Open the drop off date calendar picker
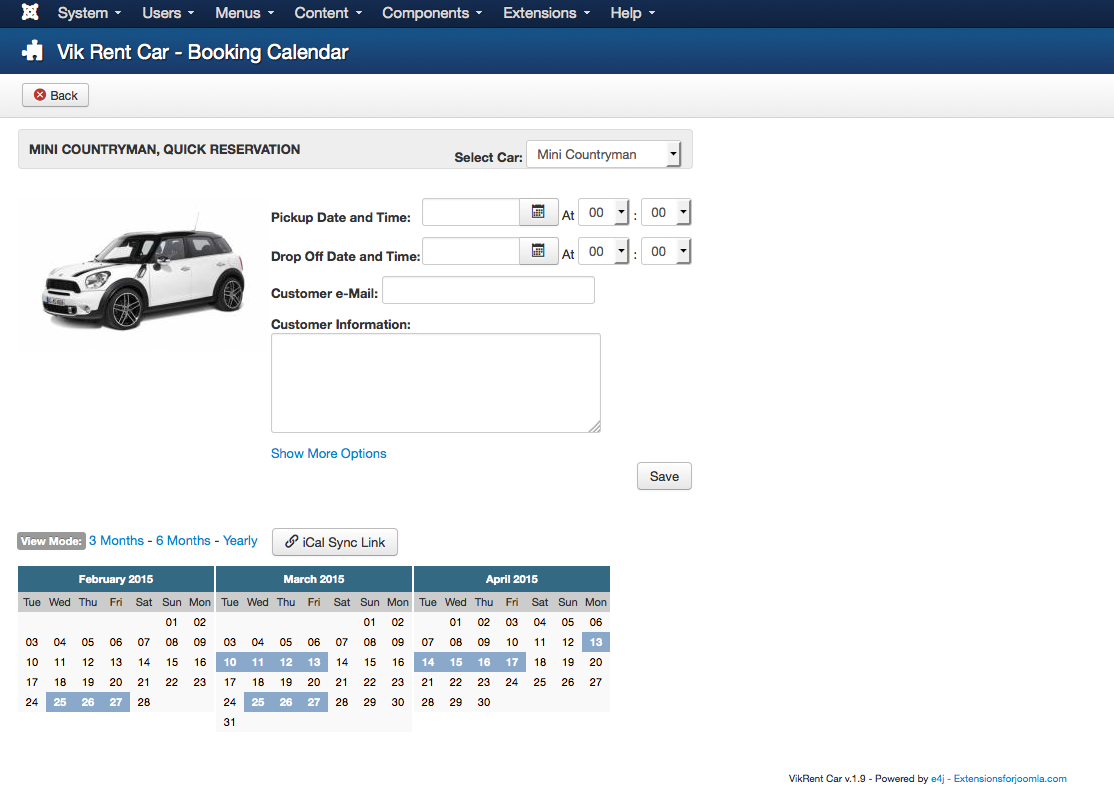Image resolution: width=1114 pixels, height=805 pixels. click(x=539, y=251)
